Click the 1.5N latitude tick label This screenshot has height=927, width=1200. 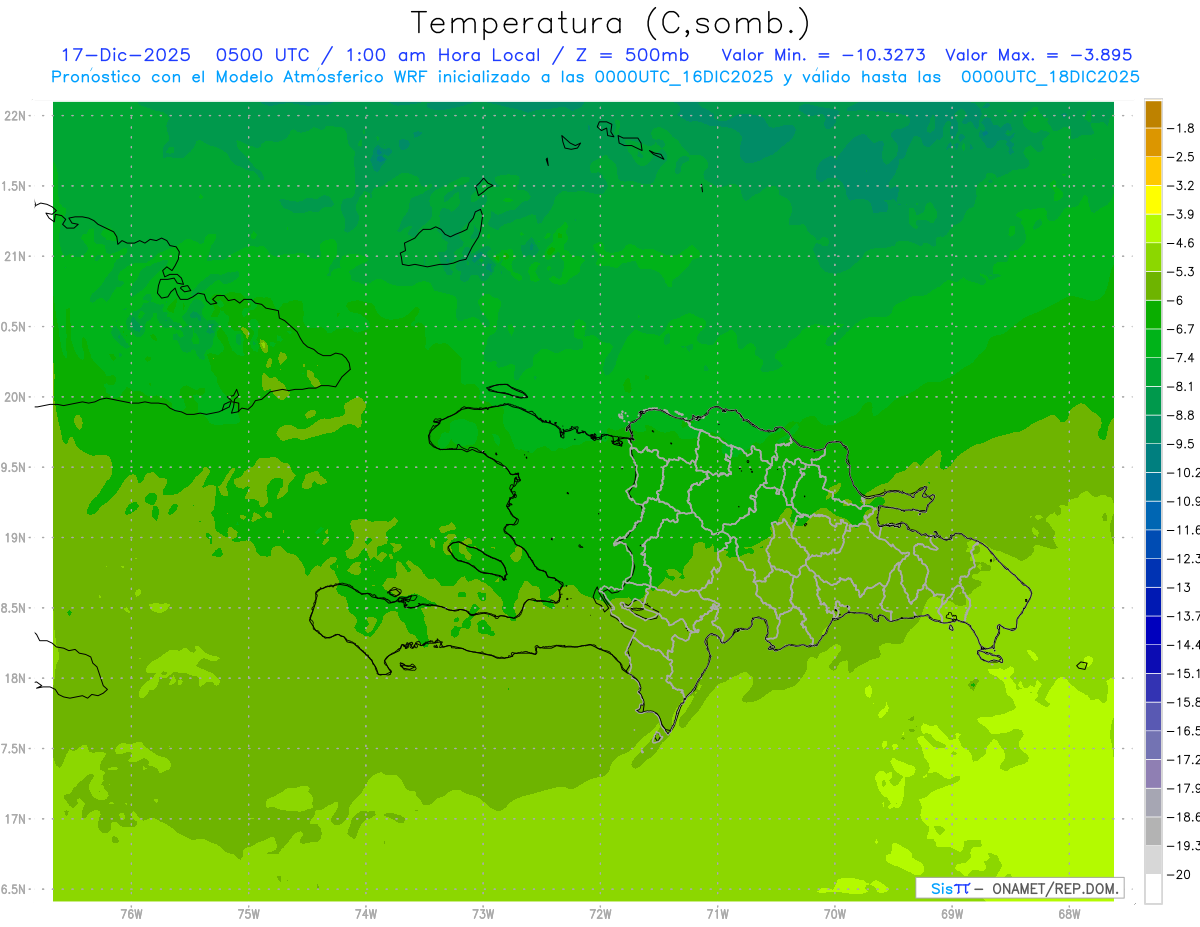(x=13, y=186)
